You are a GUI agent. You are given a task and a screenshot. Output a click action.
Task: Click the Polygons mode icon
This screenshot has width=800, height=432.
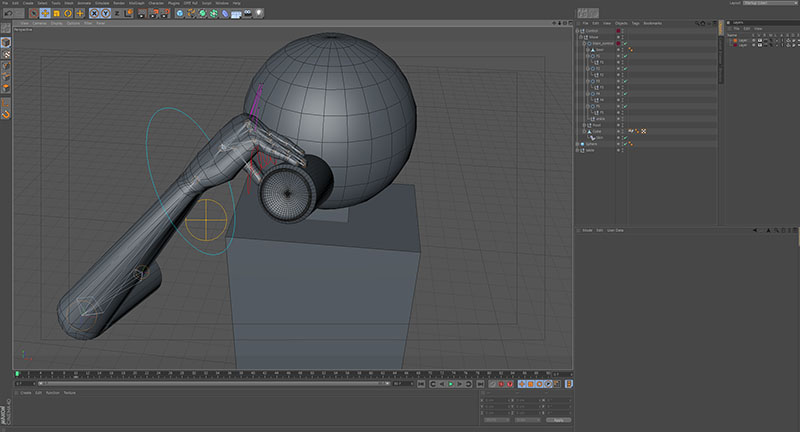click(x=6, y=88)
